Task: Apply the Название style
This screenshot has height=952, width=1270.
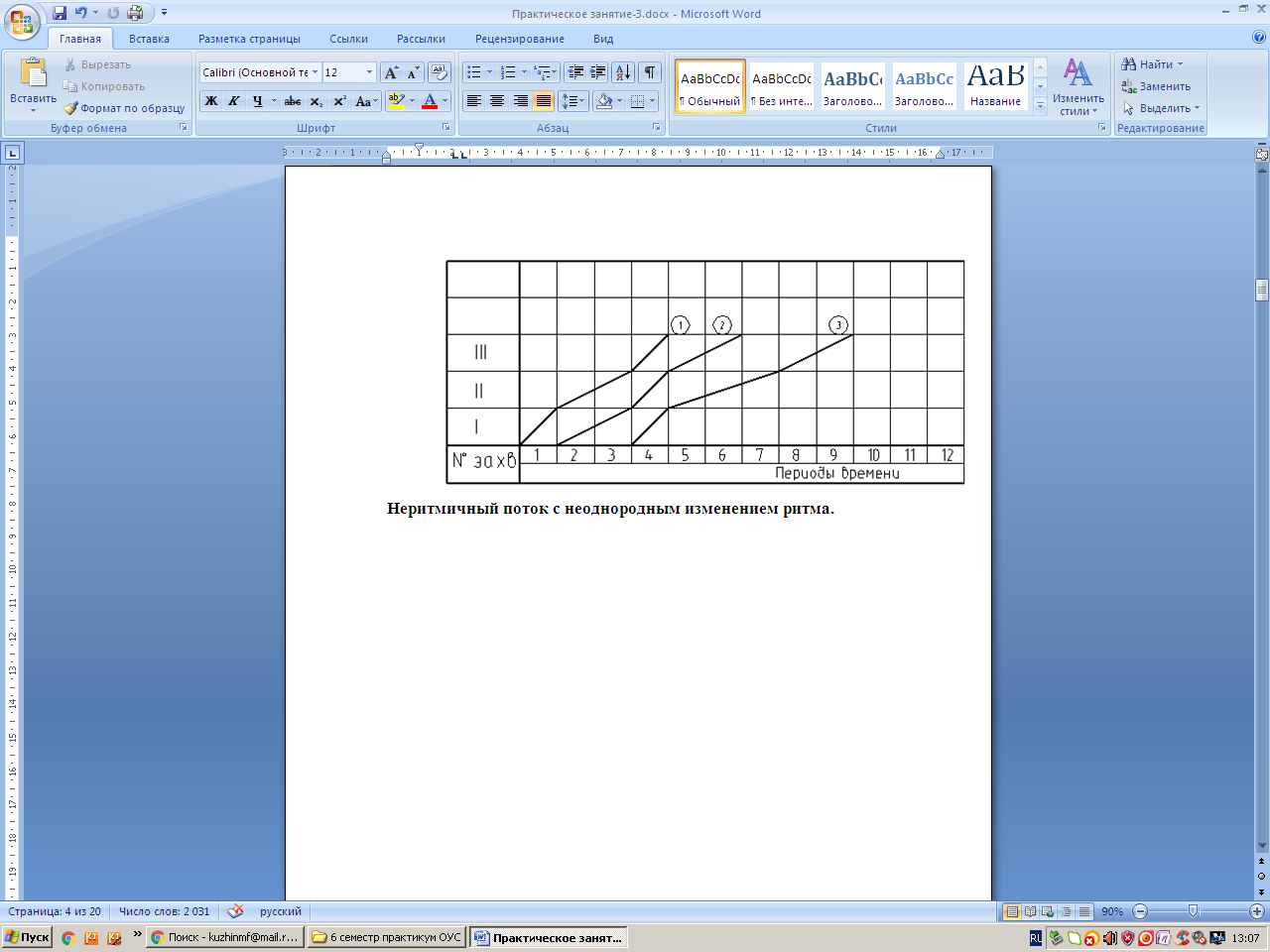Action: tap(996, 86)
